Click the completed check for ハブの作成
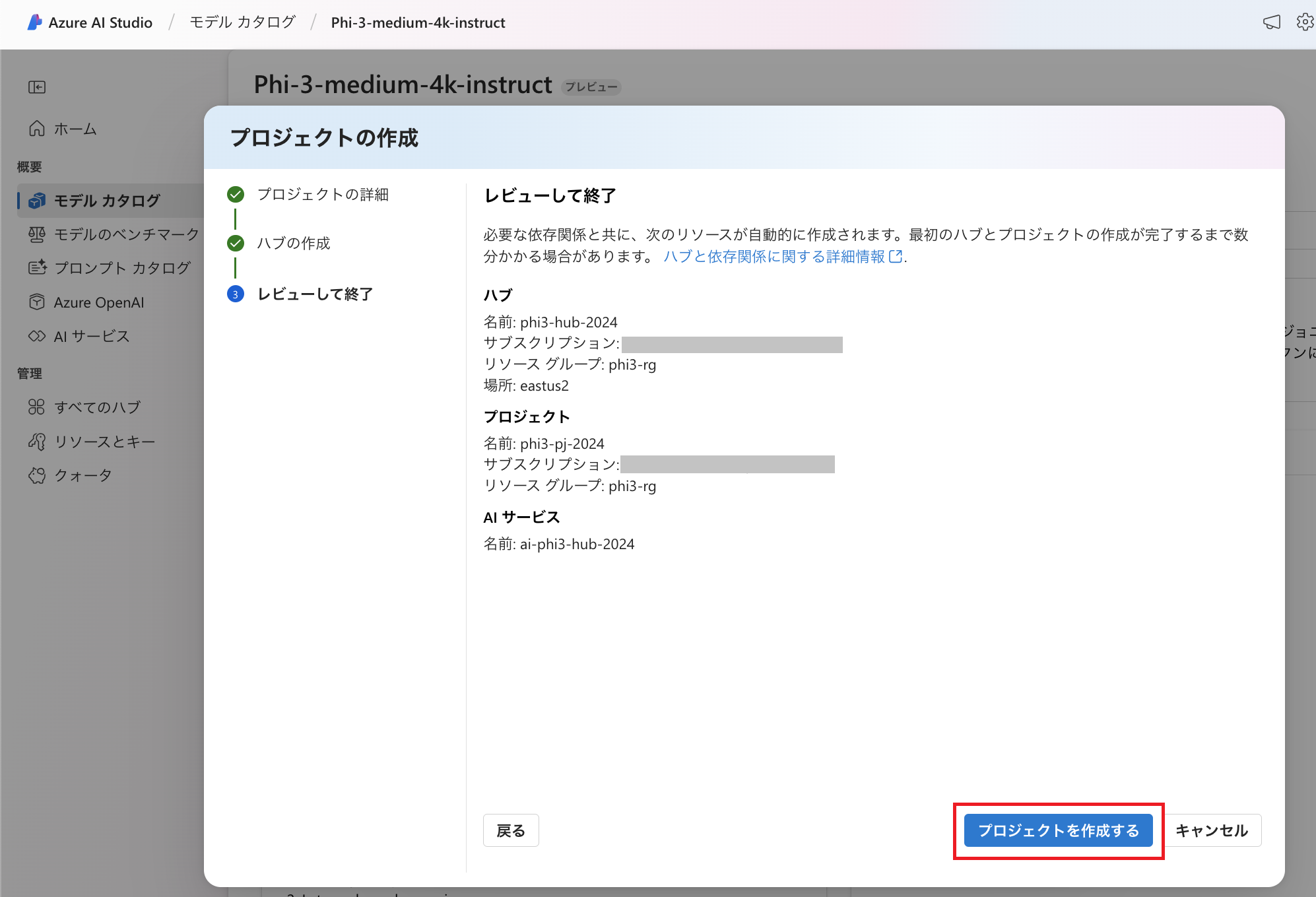Image resolution: width=1316 pixels, height=897 pixels. click(x=236, y=244)
